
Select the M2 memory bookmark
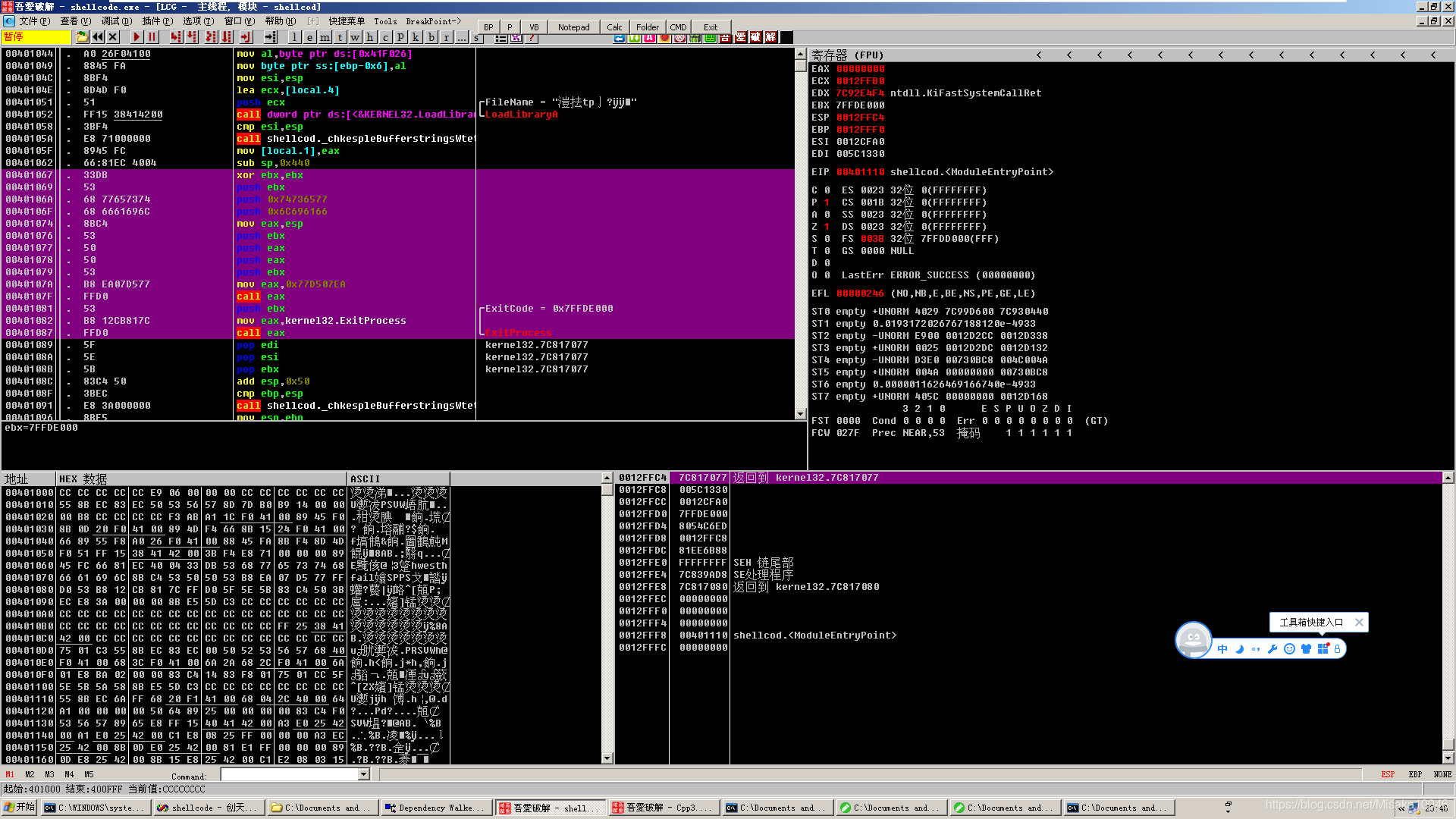pos(30,774)
